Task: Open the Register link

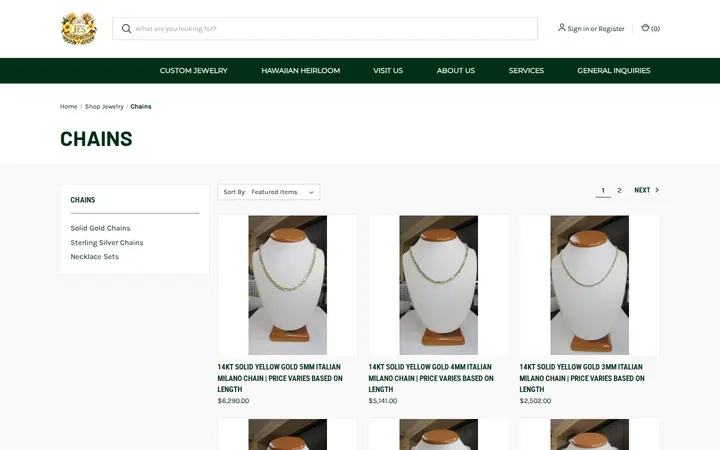Action: (611, 28)
